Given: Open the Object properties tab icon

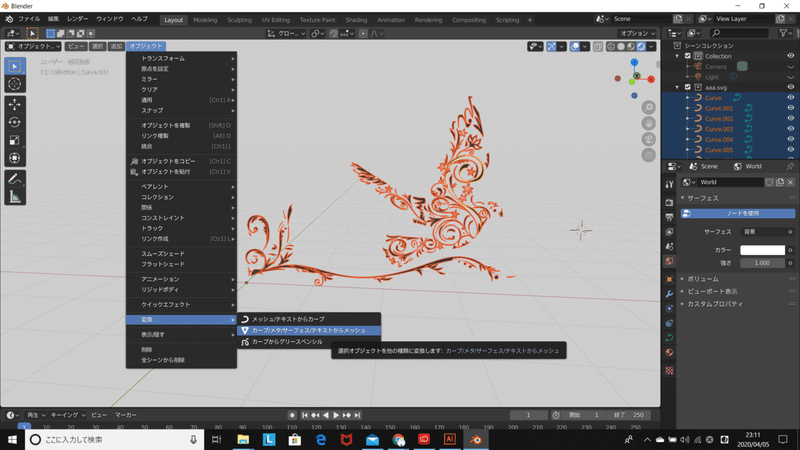Looking at the screenshot, I should tap(669, 279).
